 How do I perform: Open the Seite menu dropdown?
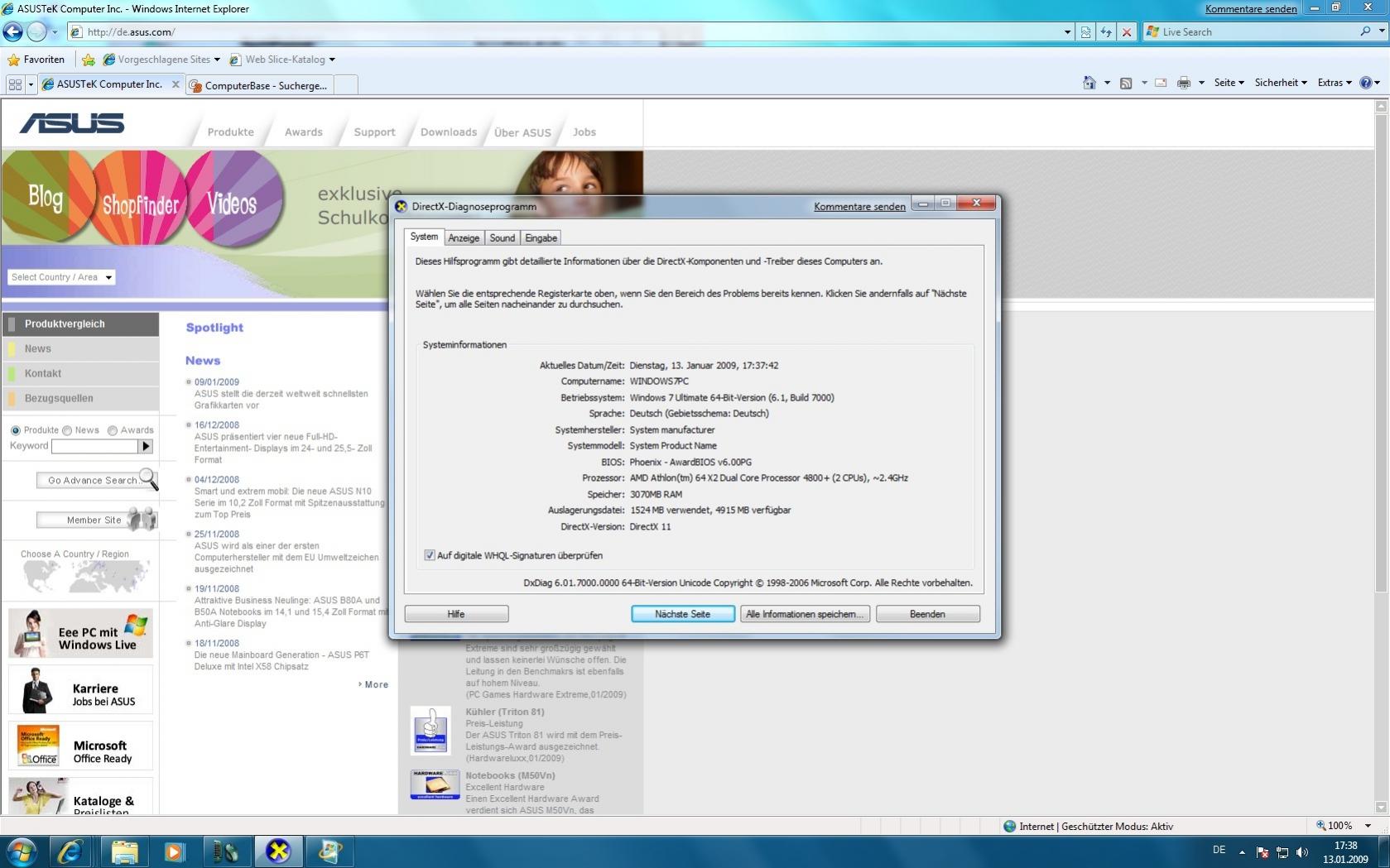(x=1229, y=83)
